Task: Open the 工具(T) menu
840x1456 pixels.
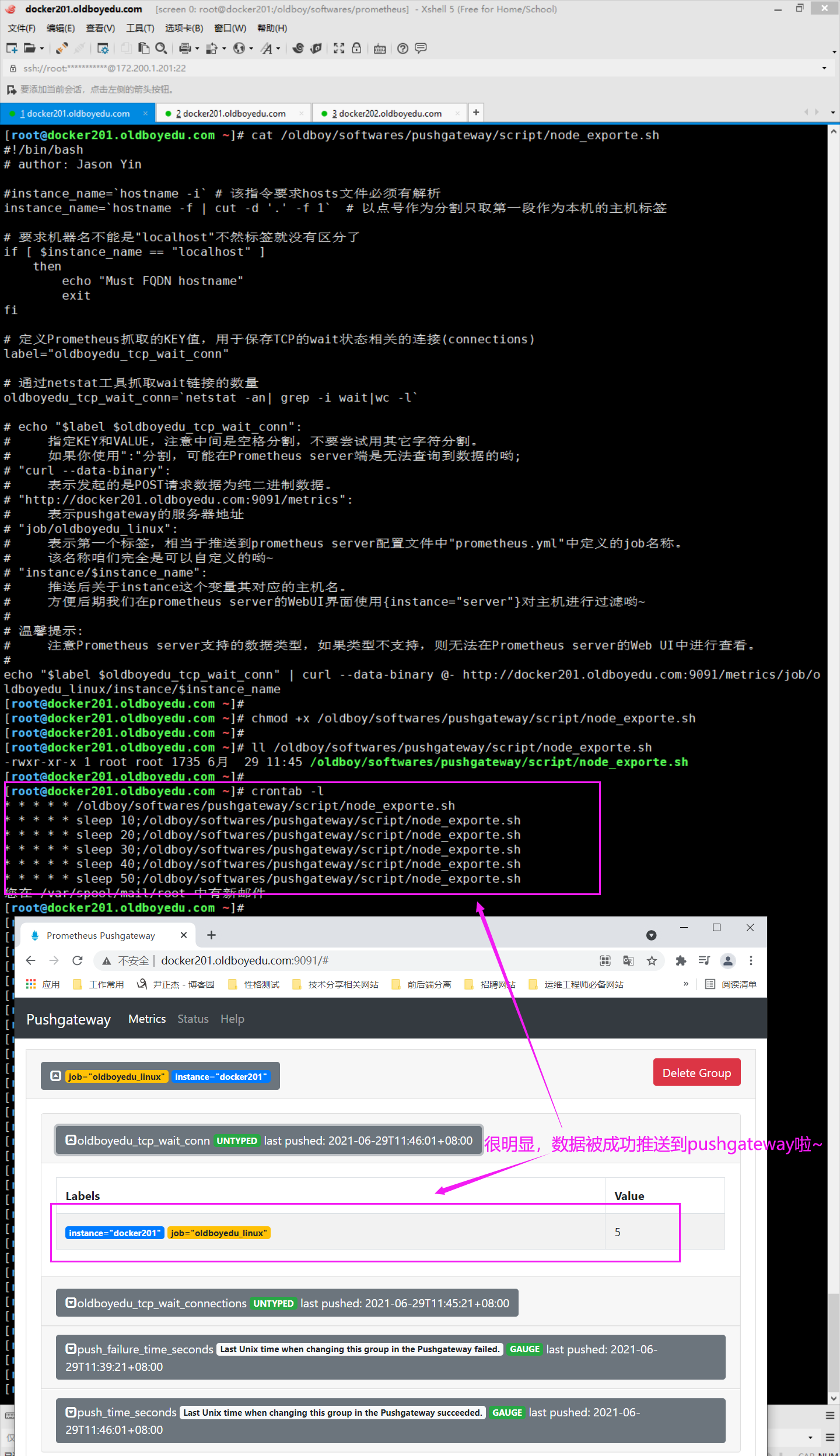Action: [x=141, y=28]
